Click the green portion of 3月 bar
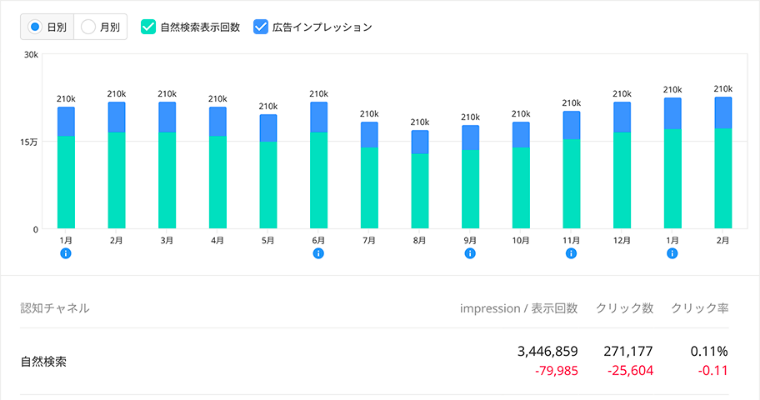The height and width of the screenshot is (400, 760). pos(167,180)
